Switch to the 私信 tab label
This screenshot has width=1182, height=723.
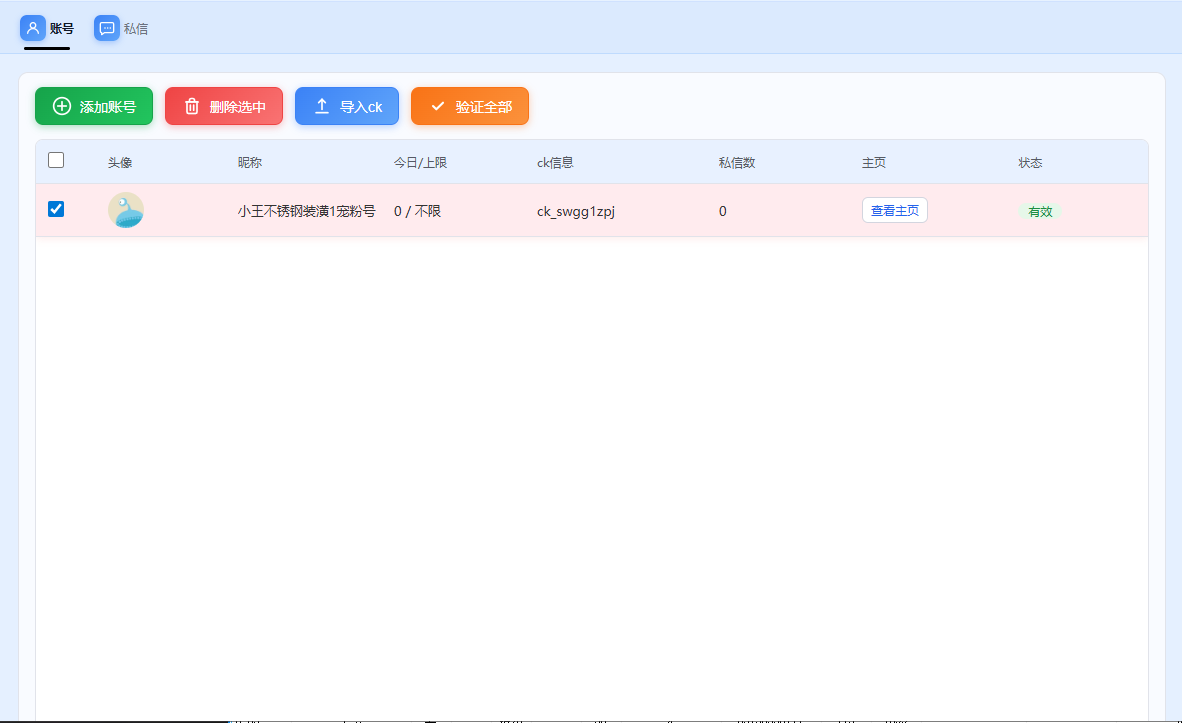136,29
